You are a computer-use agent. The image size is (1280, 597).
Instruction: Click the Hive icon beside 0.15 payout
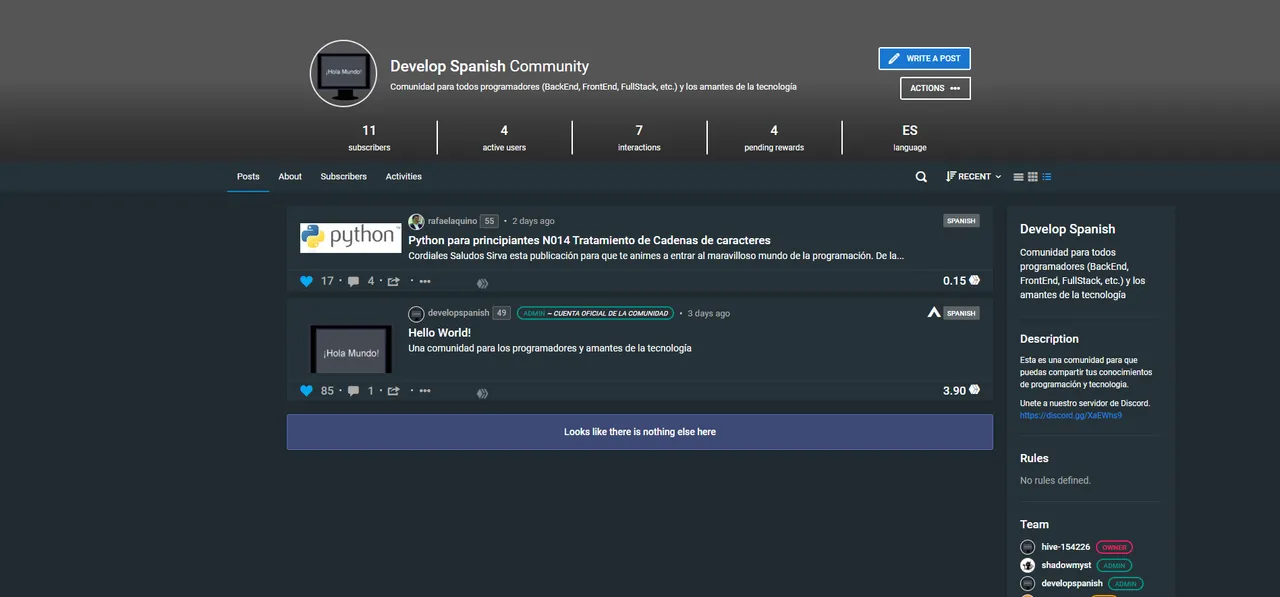(x=974, y=281)
